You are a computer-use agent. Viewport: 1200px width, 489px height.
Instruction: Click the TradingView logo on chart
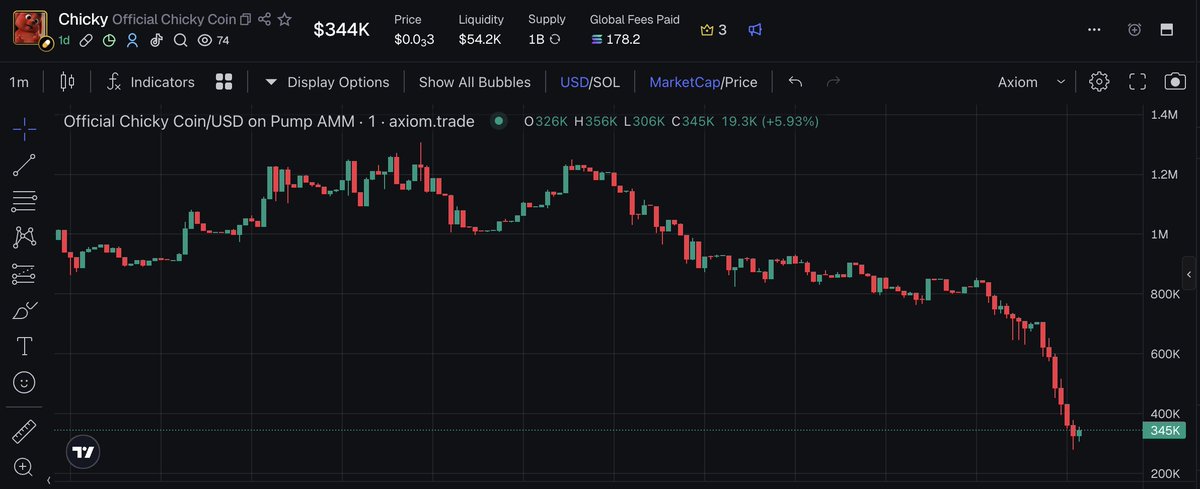84,452
